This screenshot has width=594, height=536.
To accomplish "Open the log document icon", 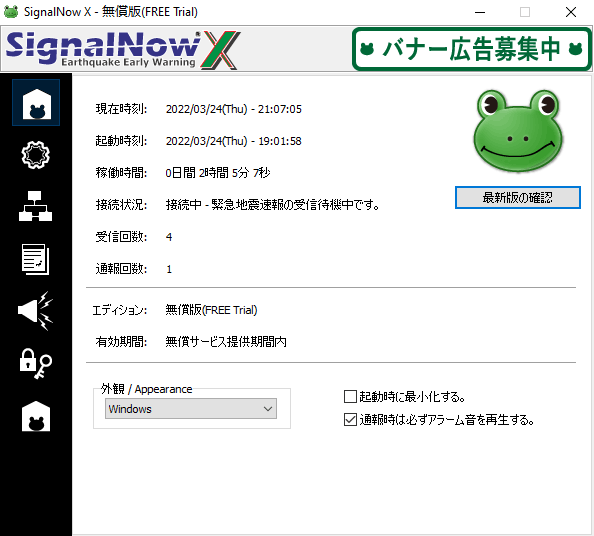I will pos(36,259).
